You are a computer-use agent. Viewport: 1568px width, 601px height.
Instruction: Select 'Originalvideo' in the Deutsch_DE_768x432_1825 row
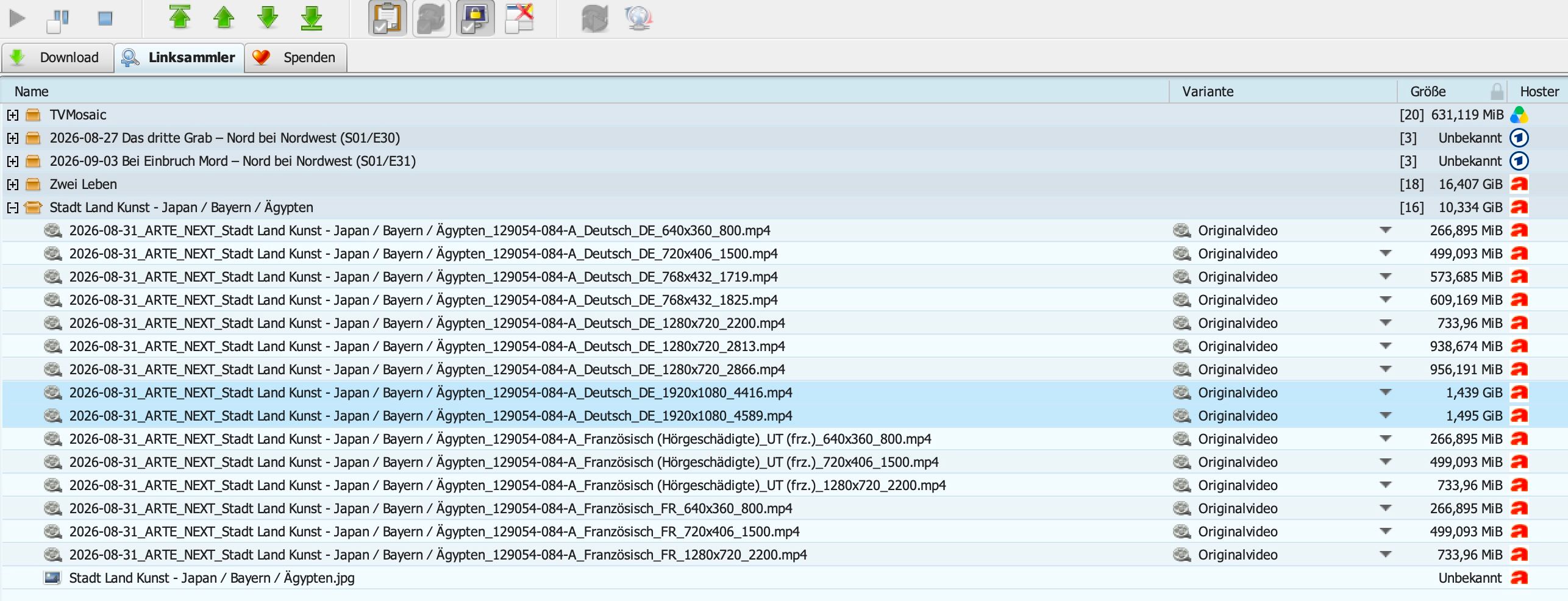click(1238, 300)
